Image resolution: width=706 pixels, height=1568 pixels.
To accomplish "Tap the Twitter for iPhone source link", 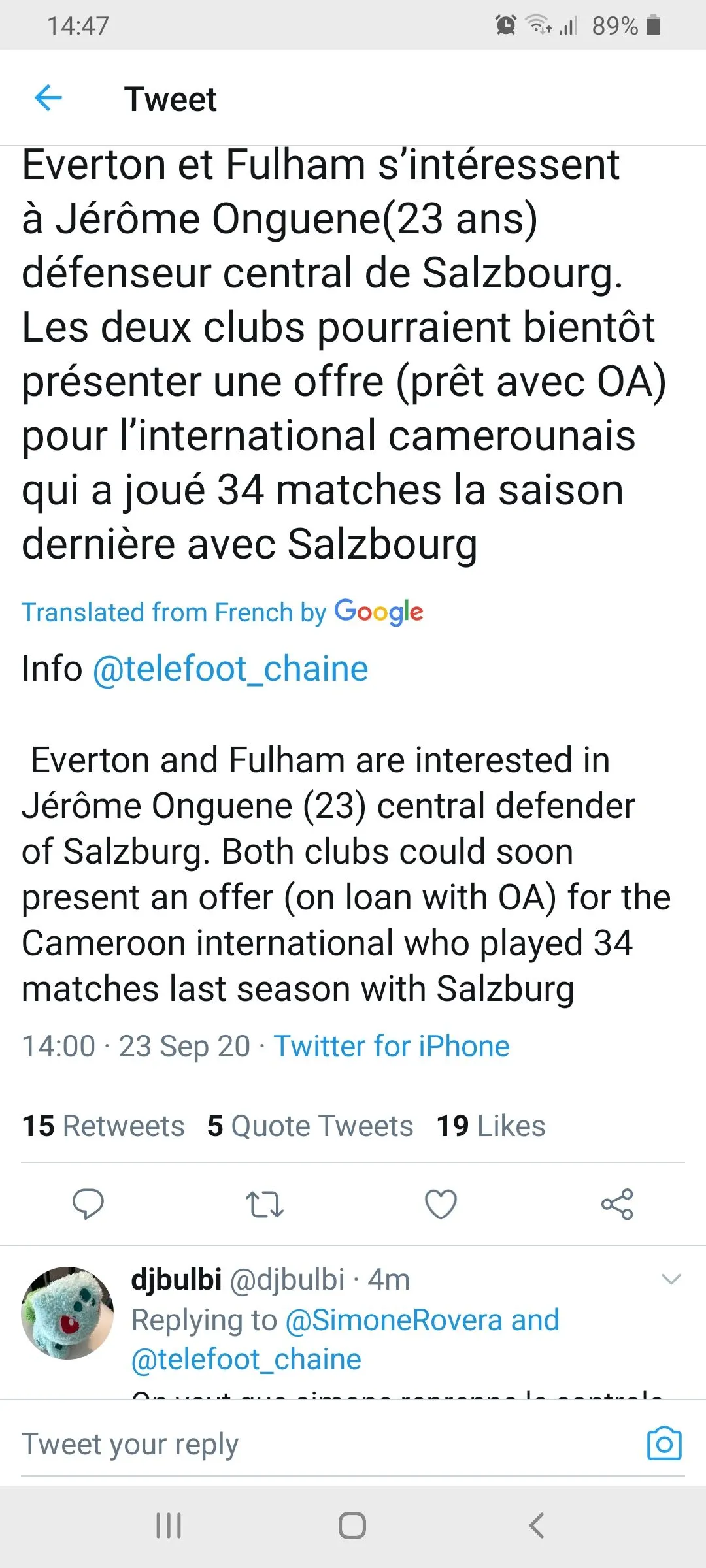I will coord(391,1046).
